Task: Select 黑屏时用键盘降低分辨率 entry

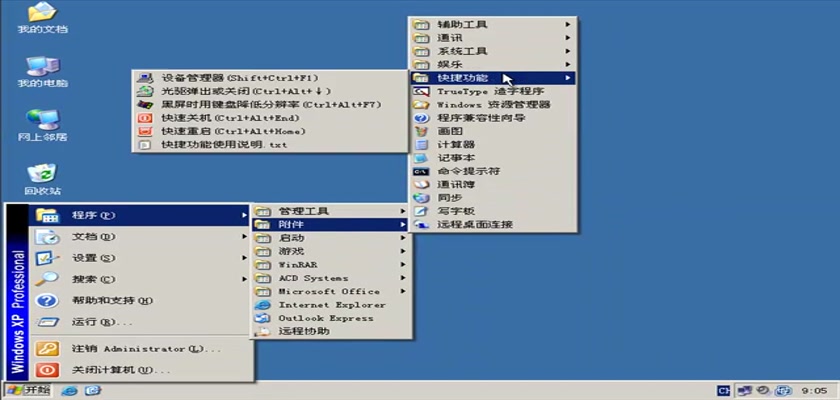Action: 269,105
